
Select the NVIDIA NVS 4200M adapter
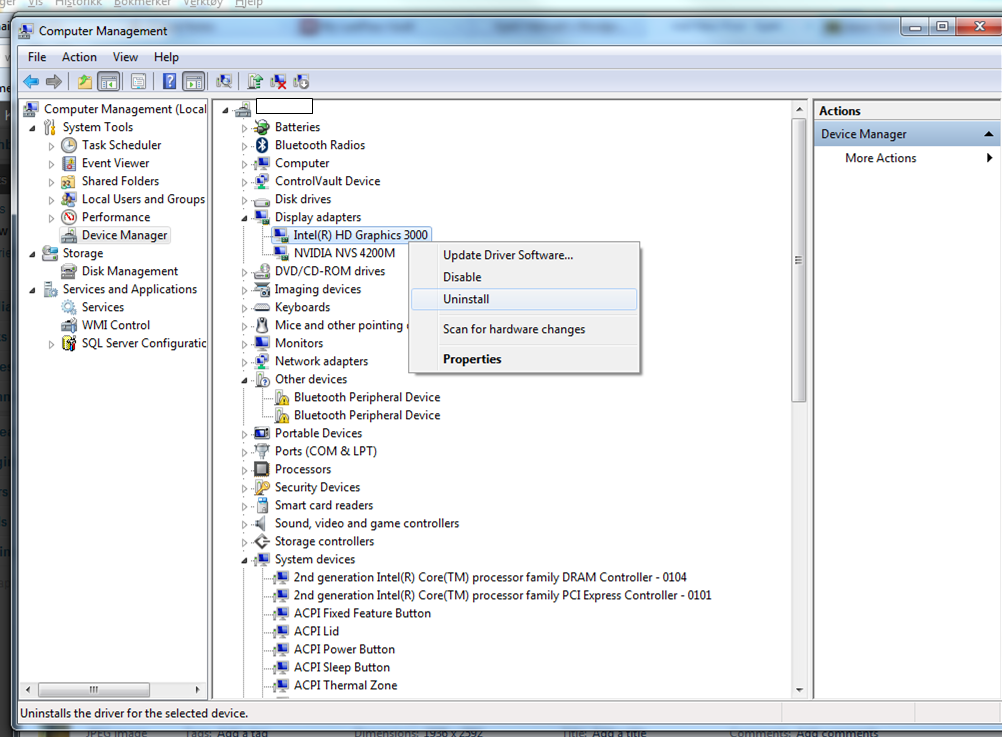(344, 253)
